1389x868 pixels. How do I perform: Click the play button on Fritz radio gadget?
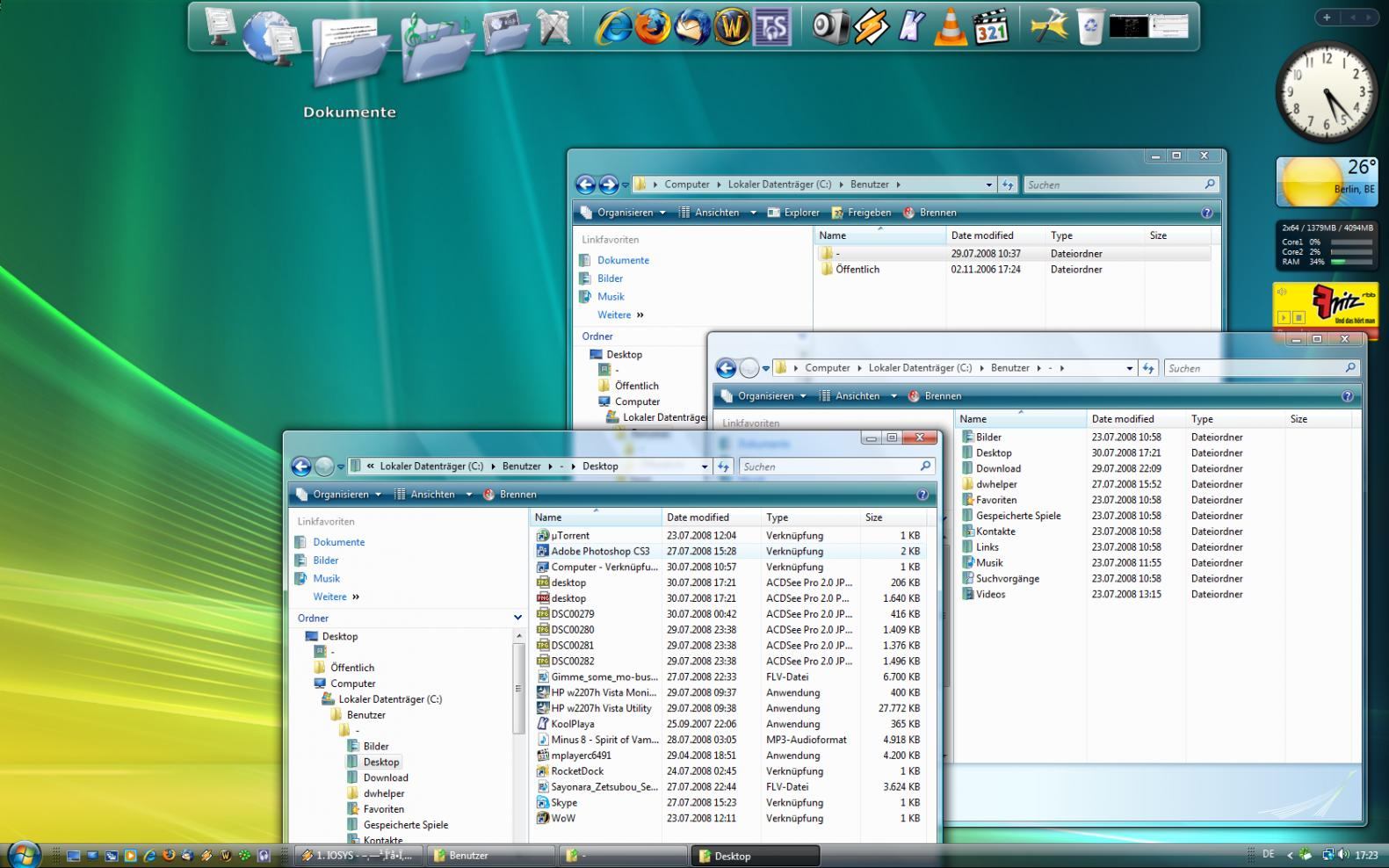1284,317
